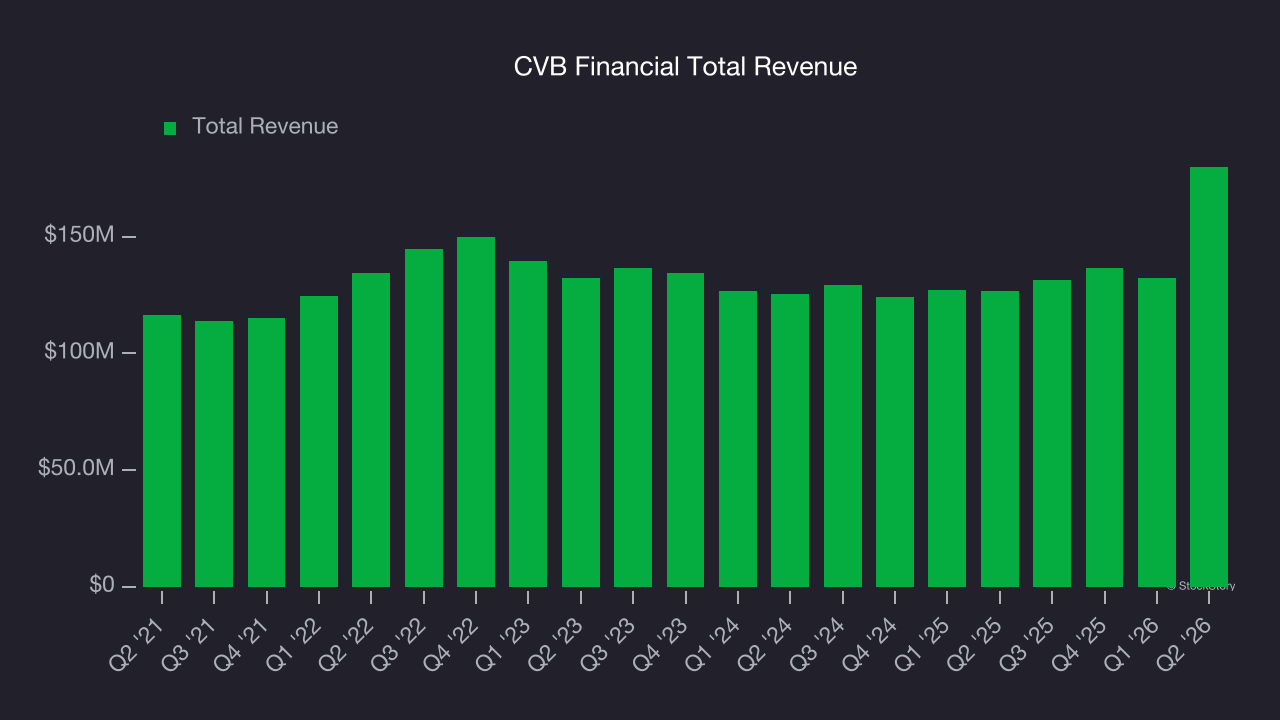This screenshot has height=720, width=1280.
Task: Click the Q4 '24 revenue bar
Action: click(x=895, y=442)
